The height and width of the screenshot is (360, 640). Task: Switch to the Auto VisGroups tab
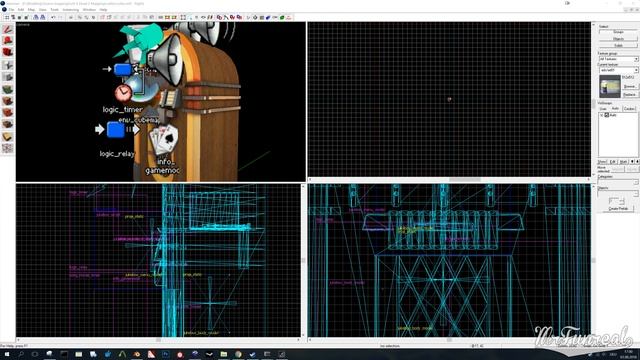point(616,109)
